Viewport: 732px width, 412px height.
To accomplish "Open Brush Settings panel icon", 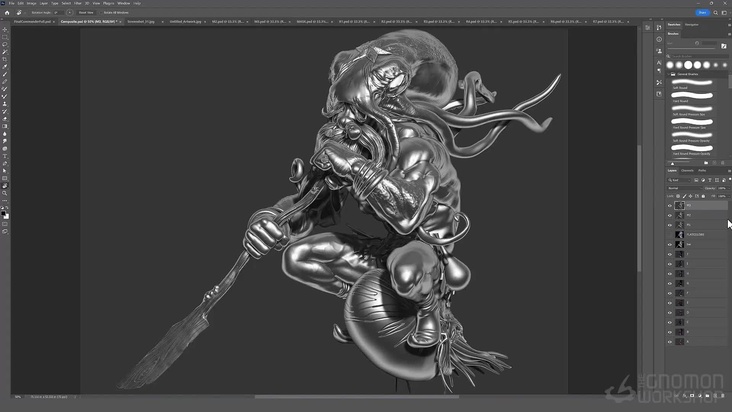I will click(724, 46).
